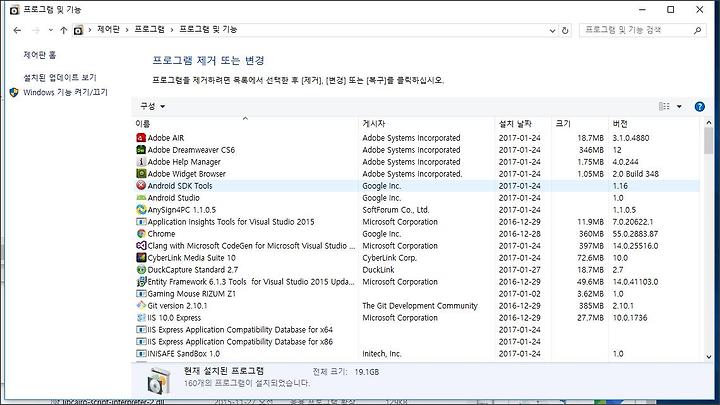Click the search magnifier icon

[698, 30]
